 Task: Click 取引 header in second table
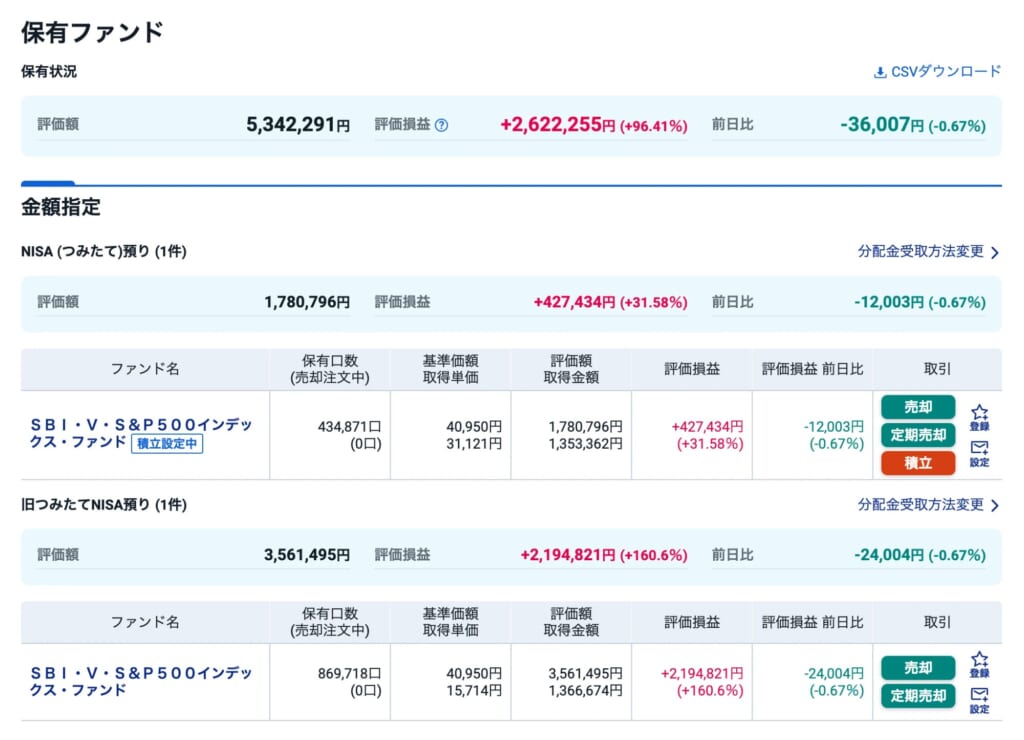coord(937,622)
